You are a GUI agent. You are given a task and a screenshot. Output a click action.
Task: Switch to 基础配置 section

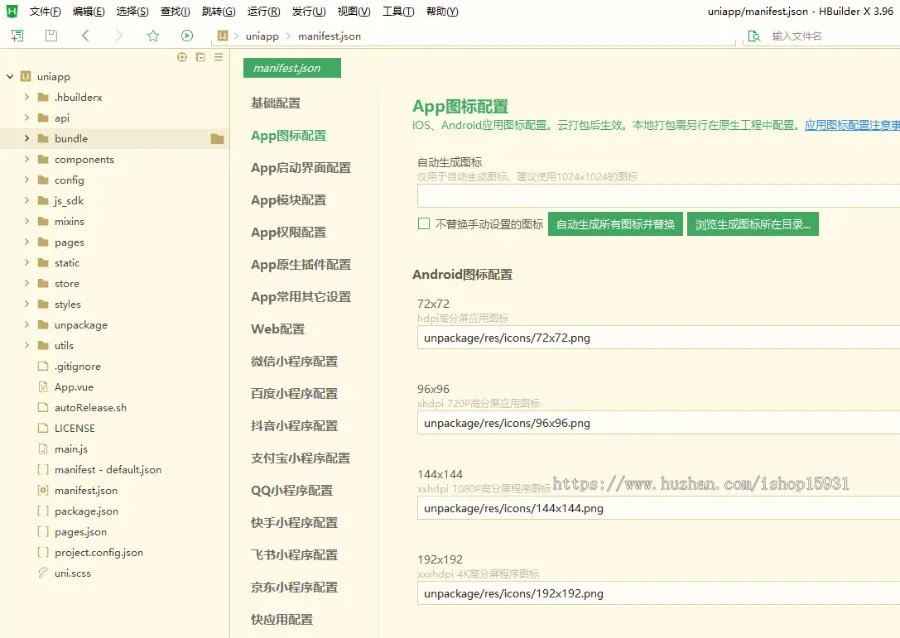click(276, 103)
